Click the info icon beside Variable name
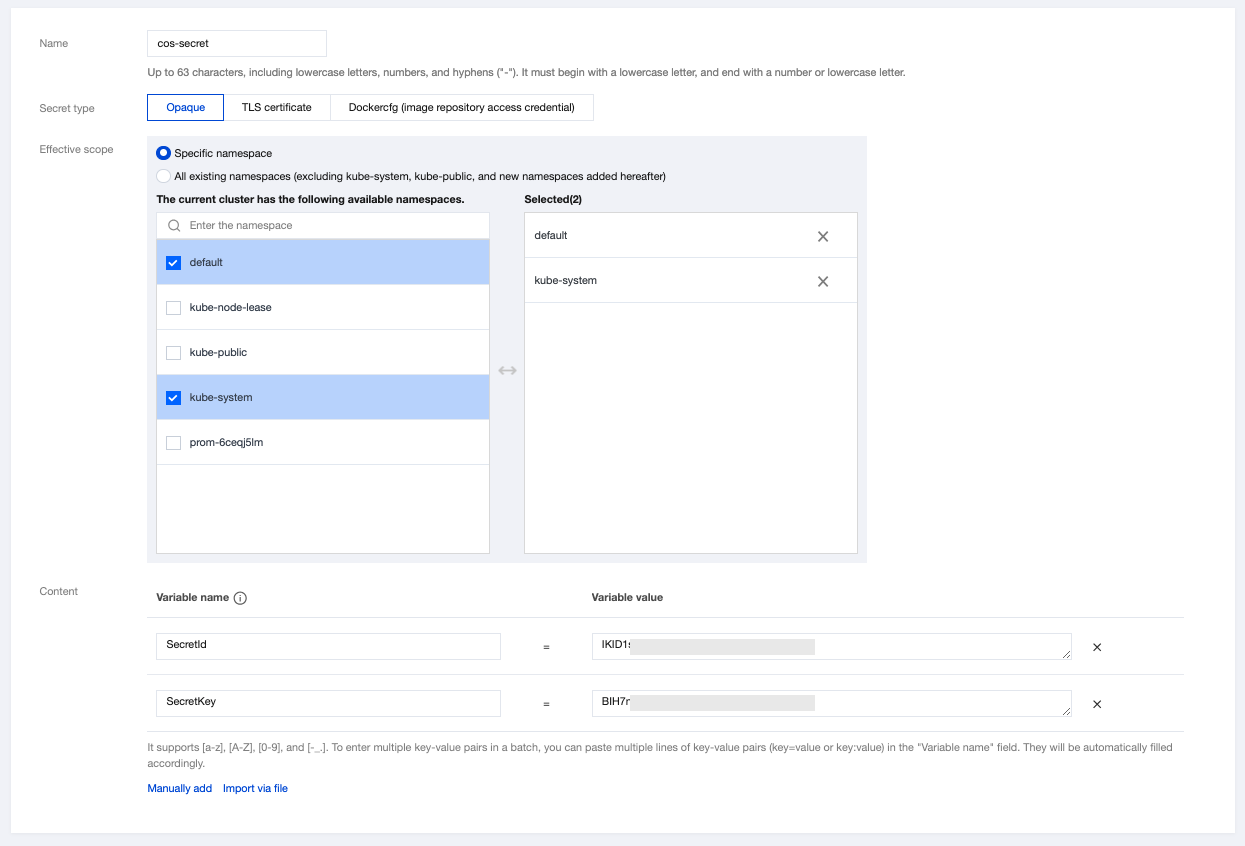Image resolution: width=1245 pixels, height=846 pixels. (x=240, y=598)
